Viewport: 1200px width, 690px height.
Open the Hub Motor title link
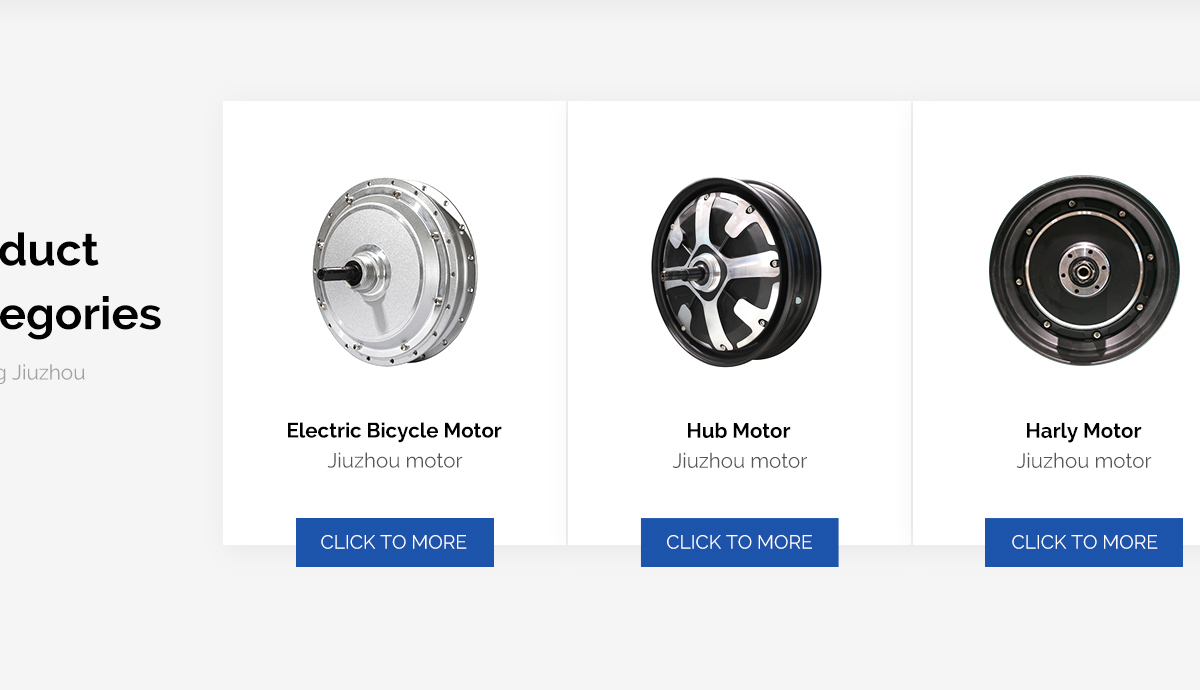pyautogui.click(x=738, y=431)
